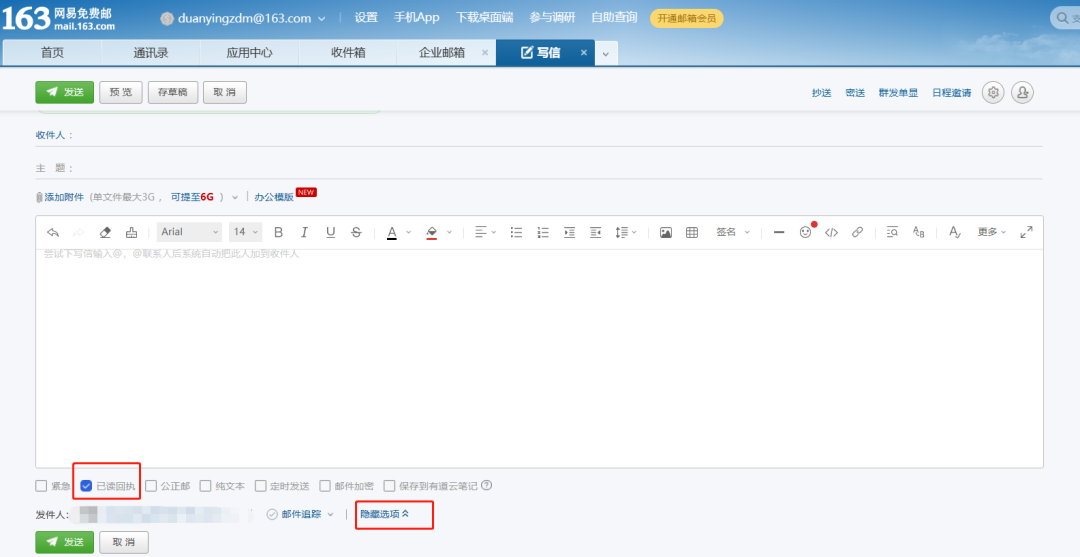Expand the editor to fullscreen
The image size is (1080, 557).
(x=1026, y=232)
